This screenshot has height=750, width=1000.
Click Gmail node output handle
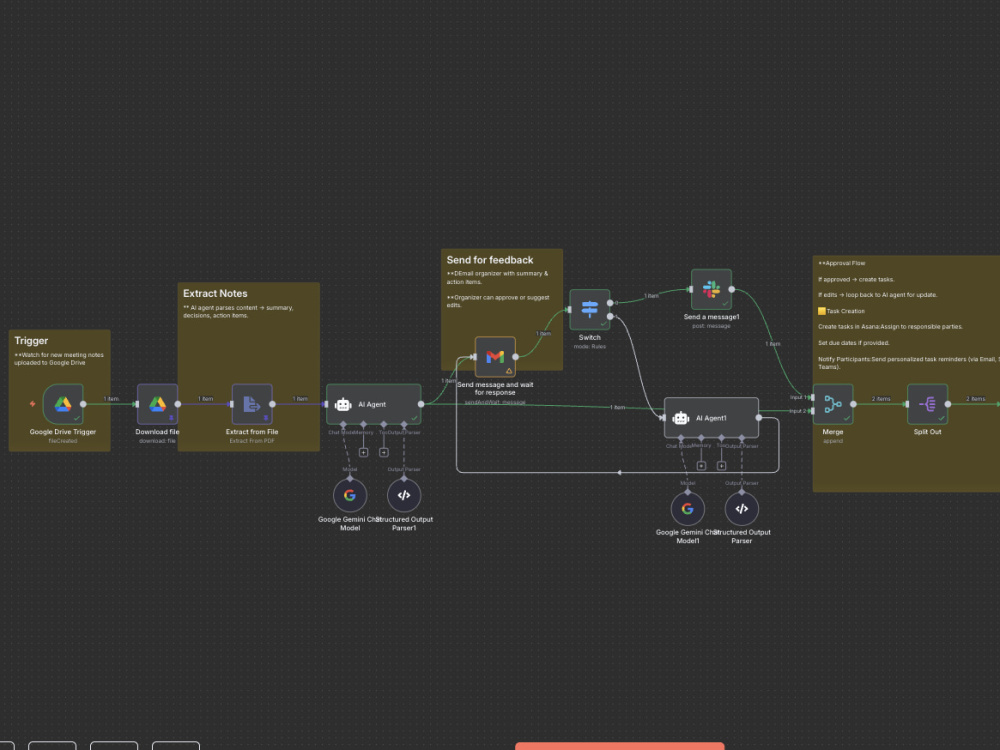[x=516, y=357]
